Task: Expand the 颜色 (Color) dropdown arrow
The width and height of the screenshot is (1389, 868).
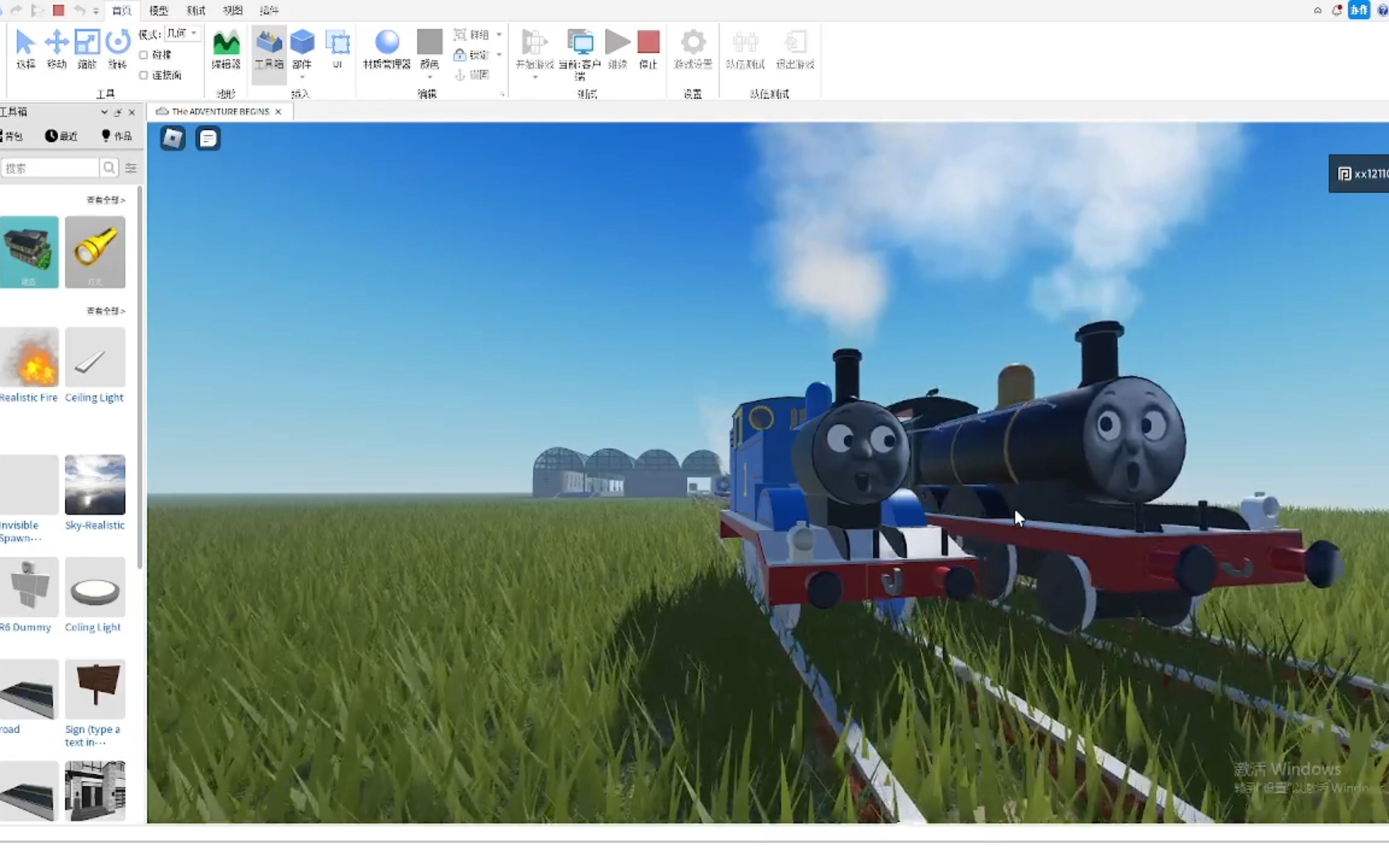Action: click(x=429, y=77)
